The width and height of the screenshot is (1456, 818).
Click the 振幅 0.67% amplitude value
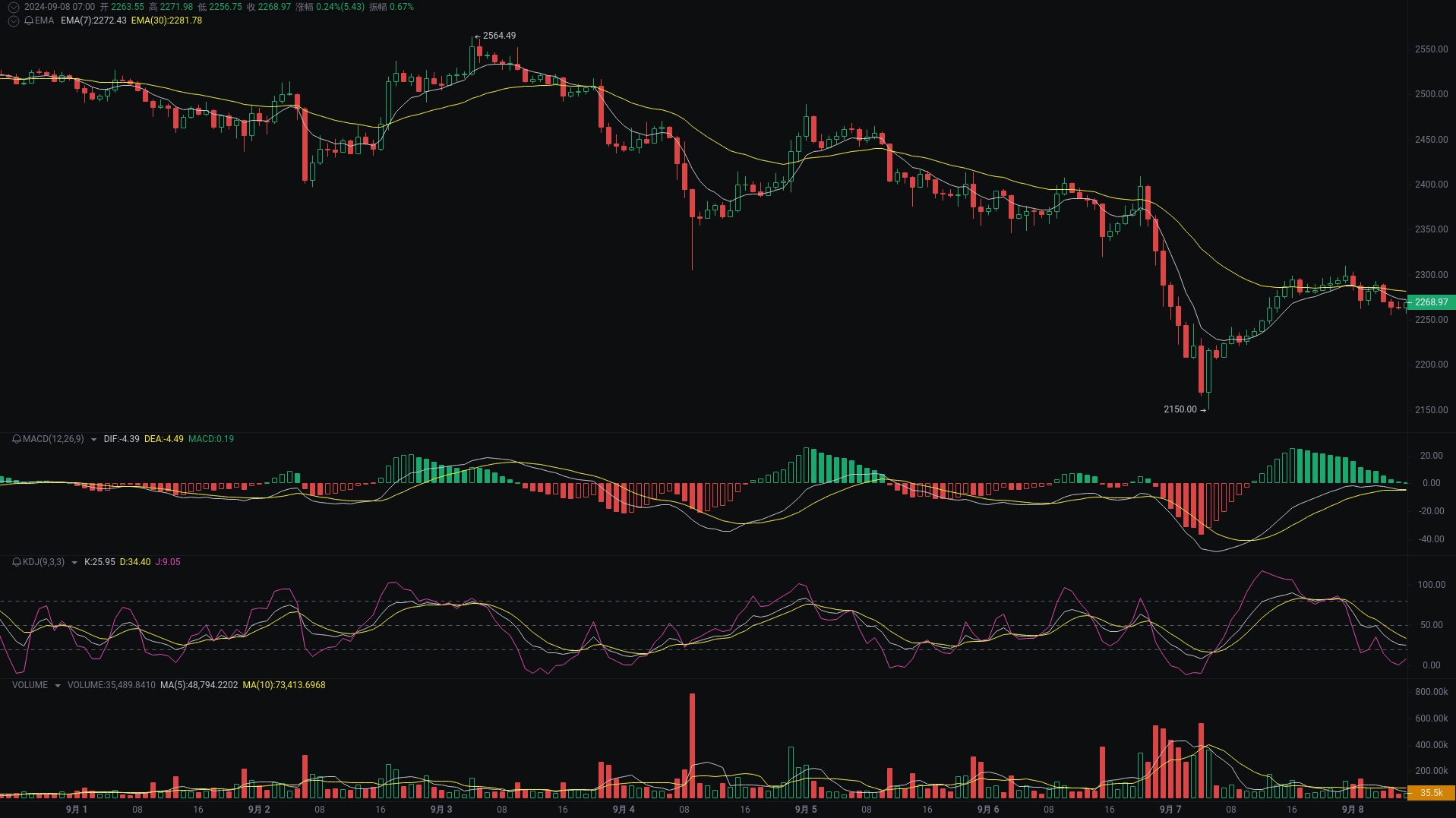(x=391, y=7)
